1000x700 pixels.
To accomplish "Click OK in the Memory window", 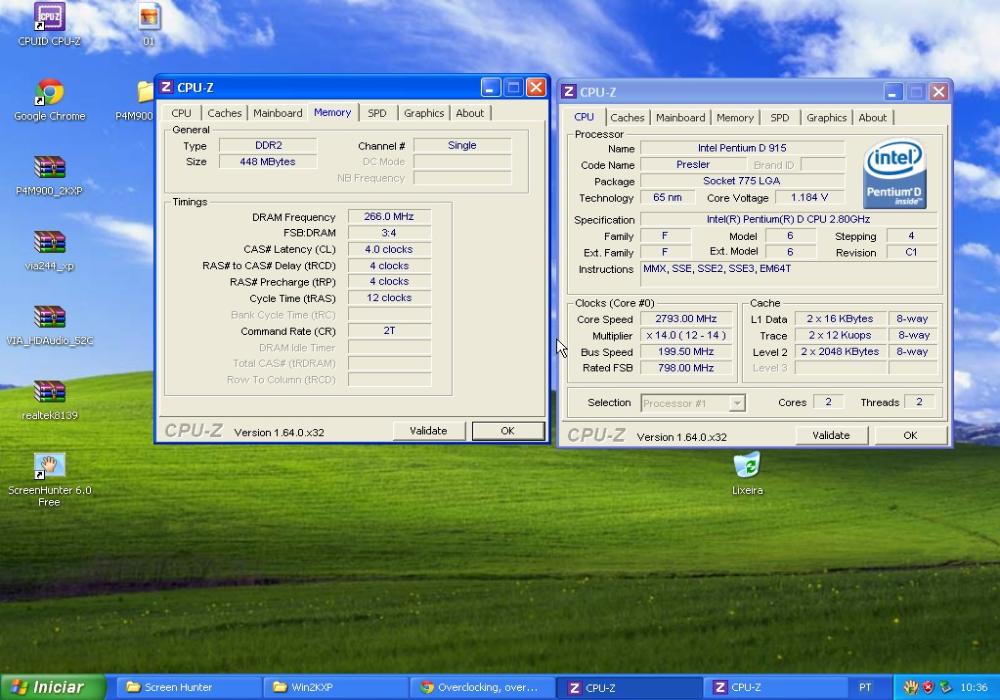I will pyautogui.click(x=508, y=431).
